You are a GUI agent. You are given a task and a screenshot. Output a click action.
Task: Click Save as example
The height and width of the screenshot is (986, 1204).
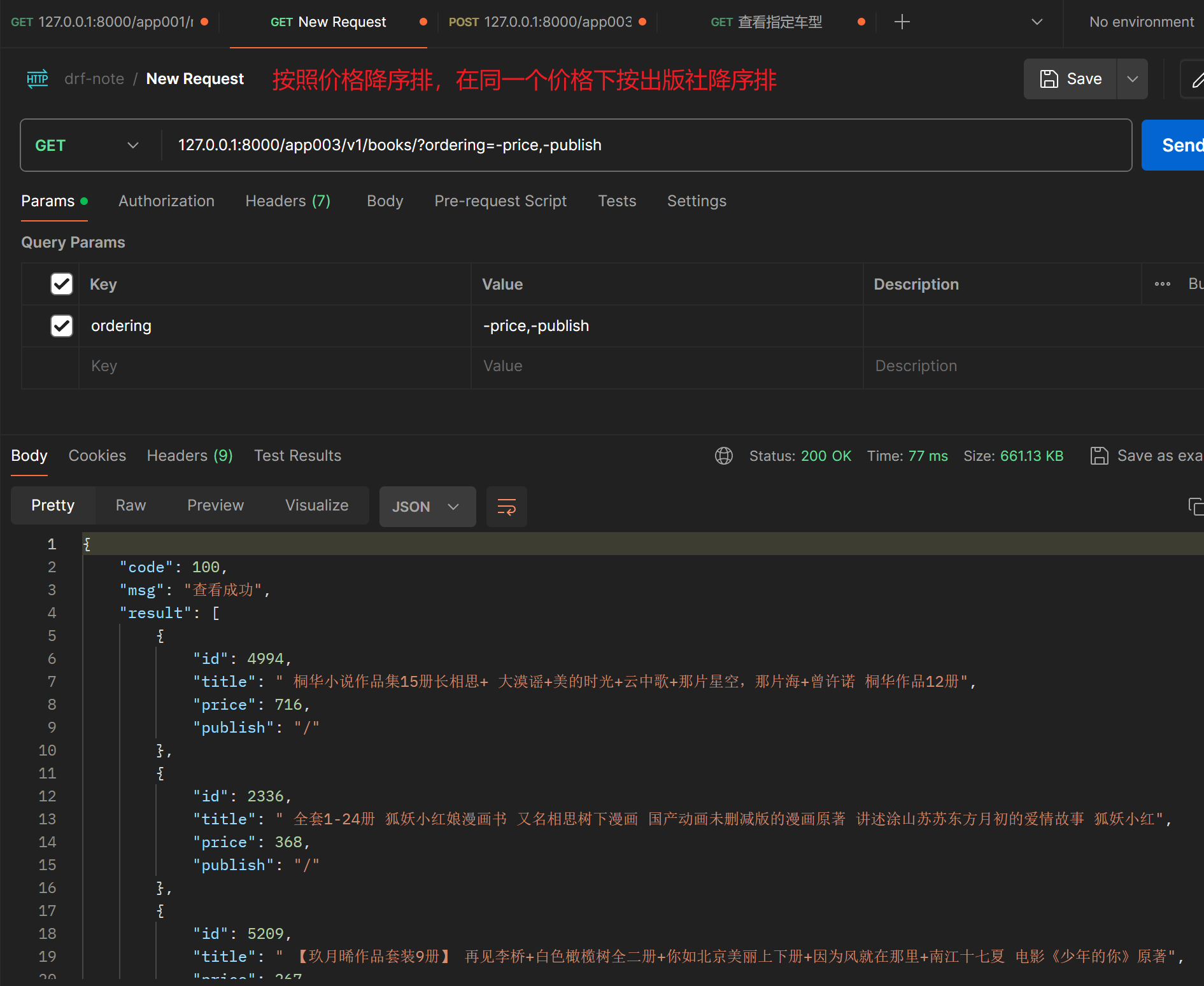tap(1147, 456)
